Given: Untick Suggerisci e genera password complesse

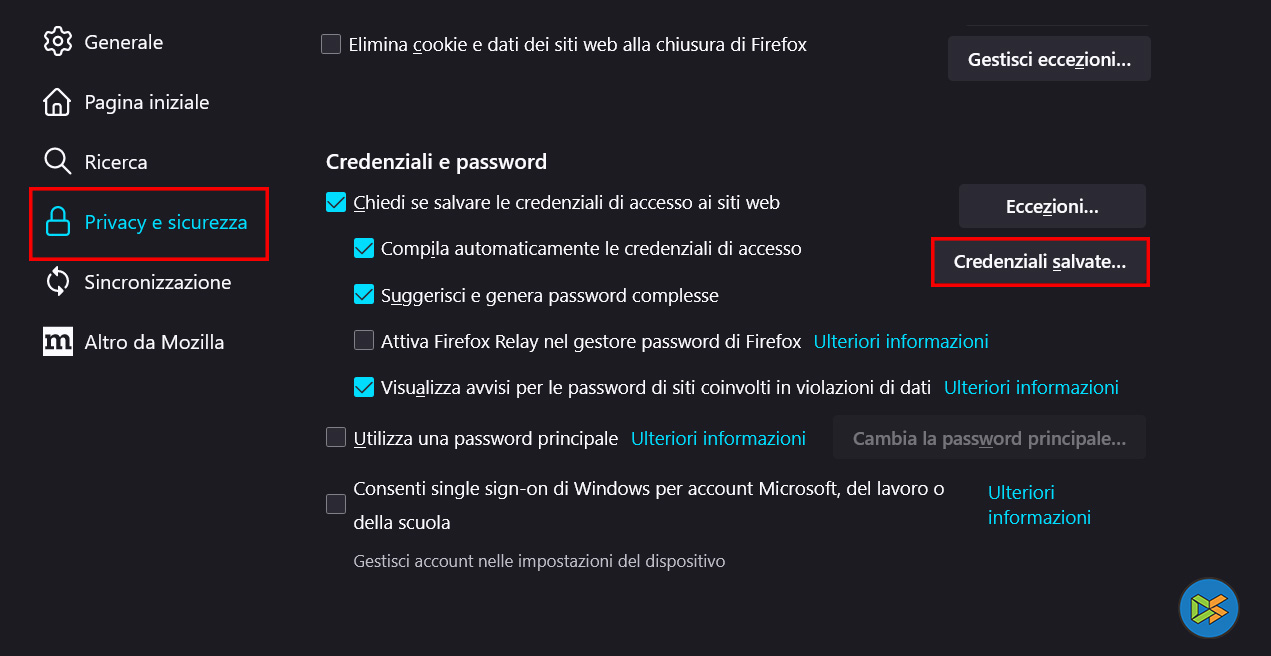Looking at the screenshot, I should point(364,295).
